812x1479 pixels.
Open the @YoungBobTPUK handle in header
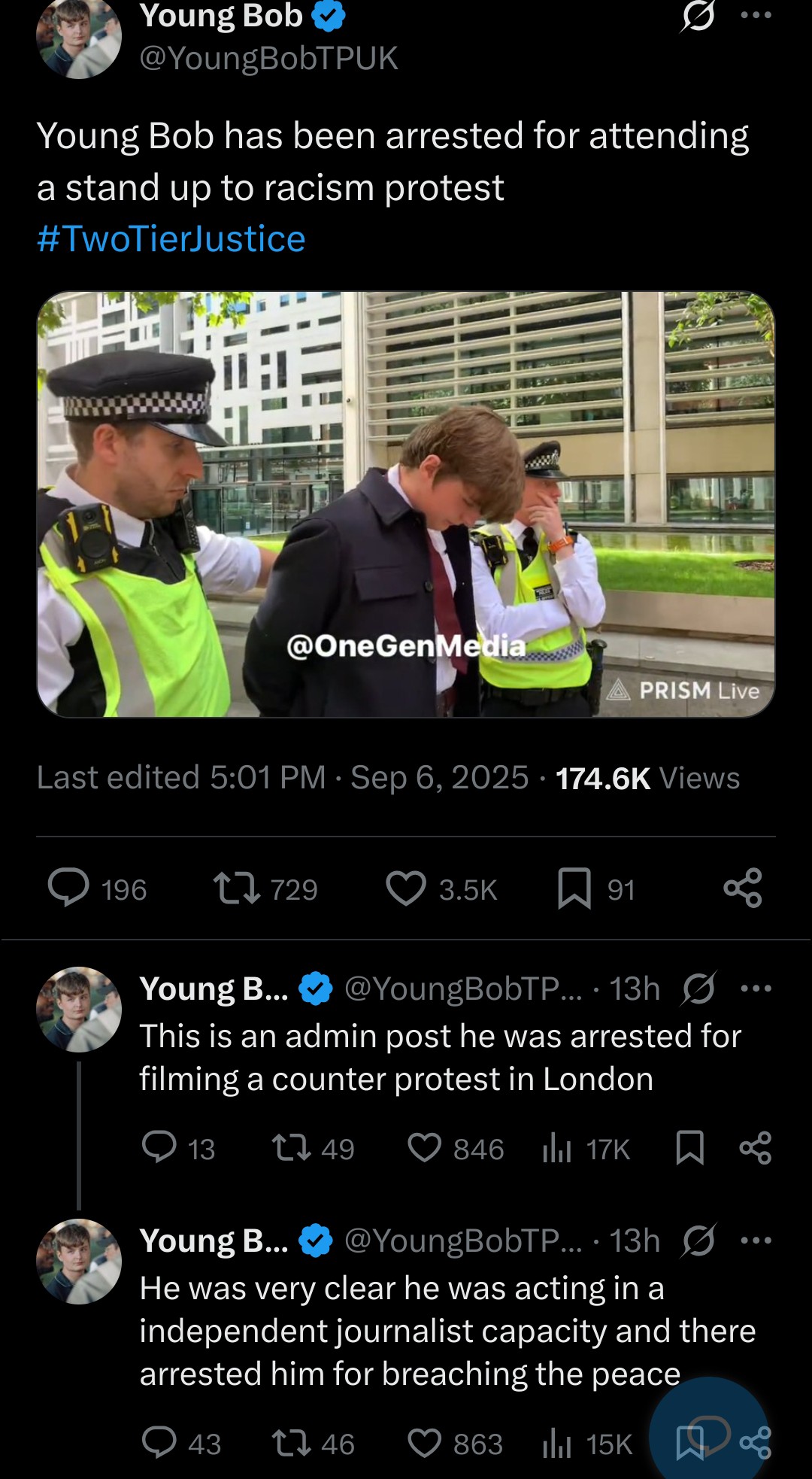click(268, 59)
